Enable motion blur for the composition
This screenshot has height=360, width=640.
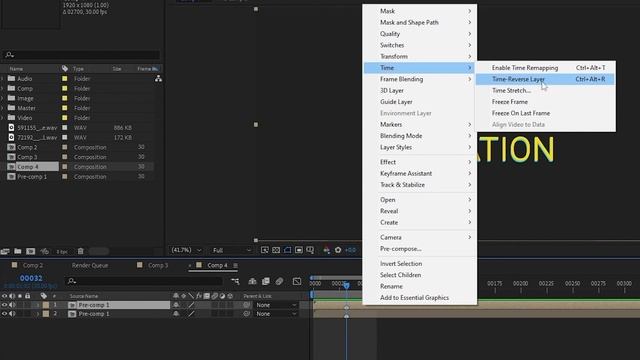tap(279, 281)
